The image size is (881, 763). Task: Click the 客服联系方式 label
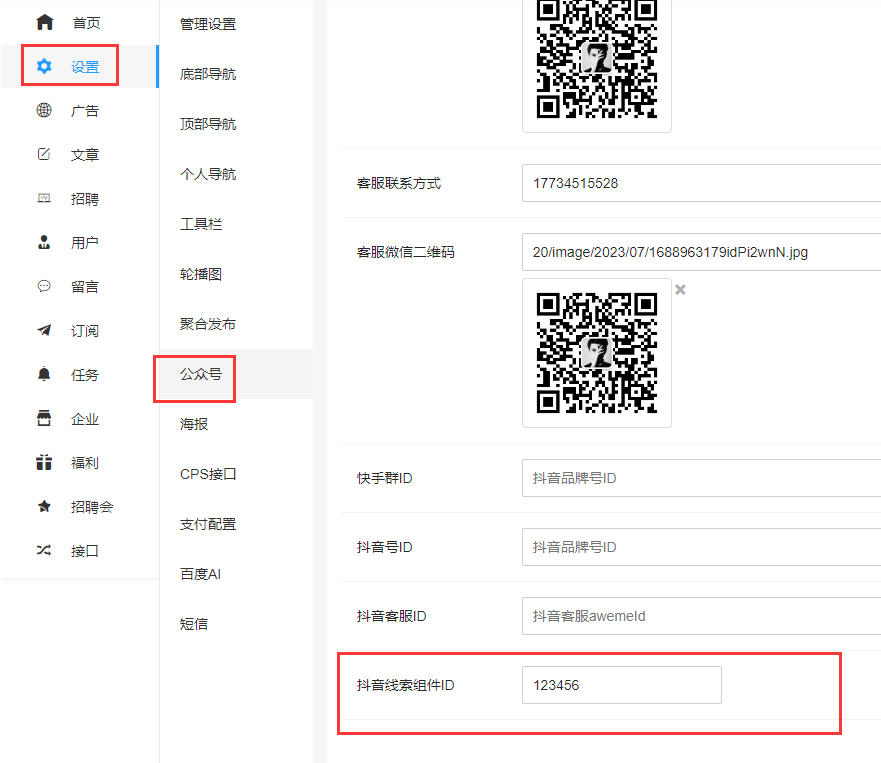(x=399, y=184)
